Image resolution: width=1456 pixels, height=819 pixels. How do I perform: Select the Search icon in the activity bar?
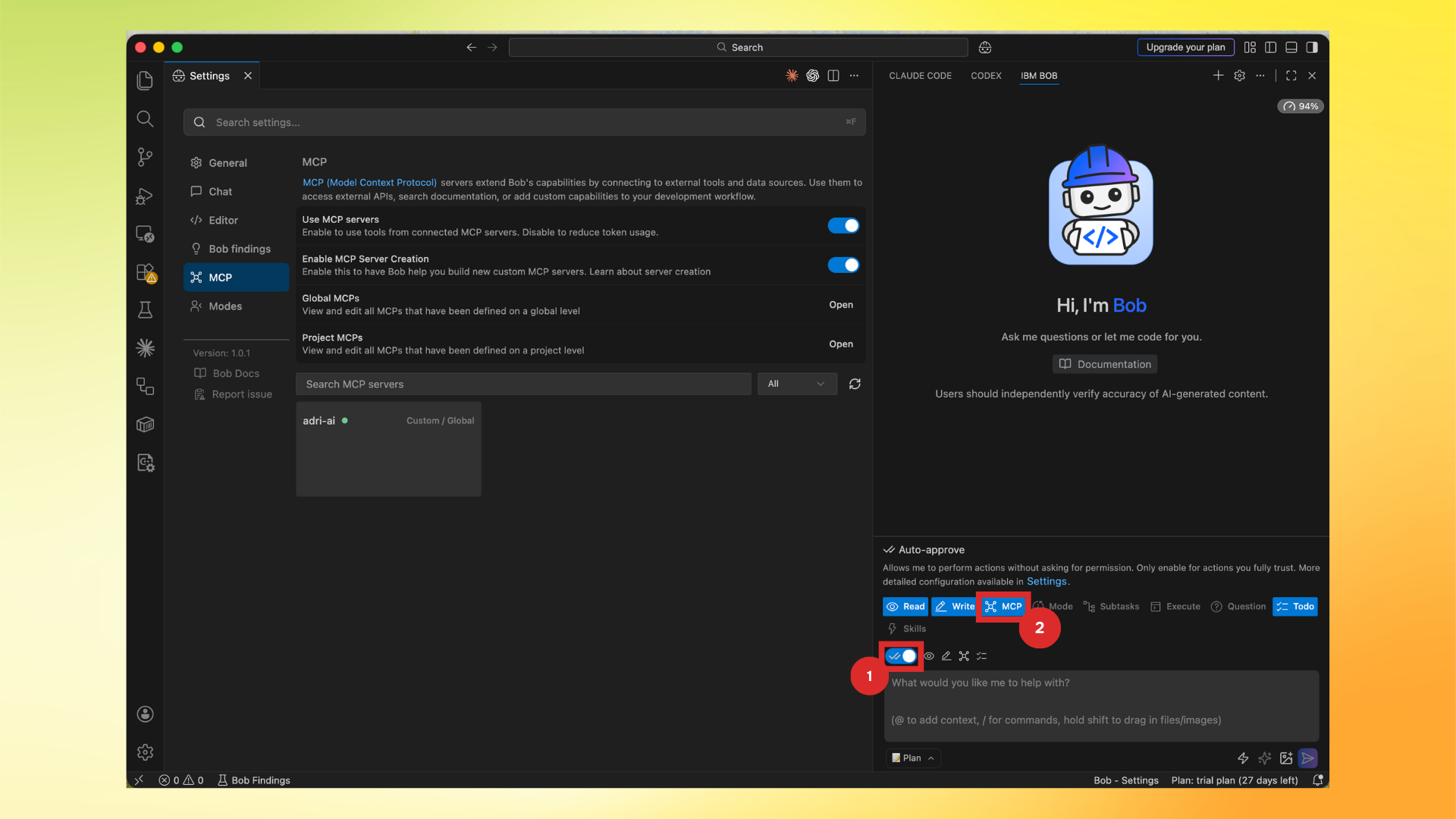coord(145,119)
